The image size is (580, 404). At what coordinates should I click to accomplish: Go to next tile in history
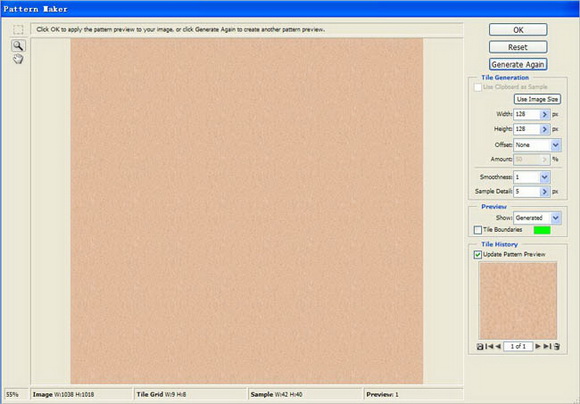click(538, 347)
